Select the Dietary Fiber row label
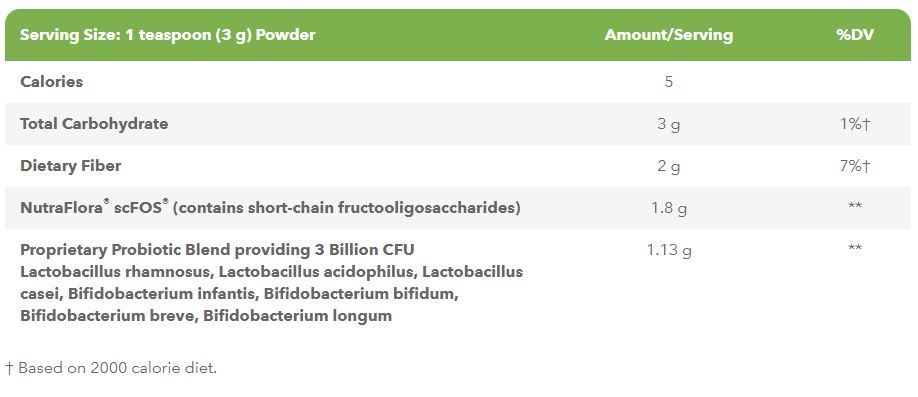This screenshot has width=918, height=397. [71, 166]
